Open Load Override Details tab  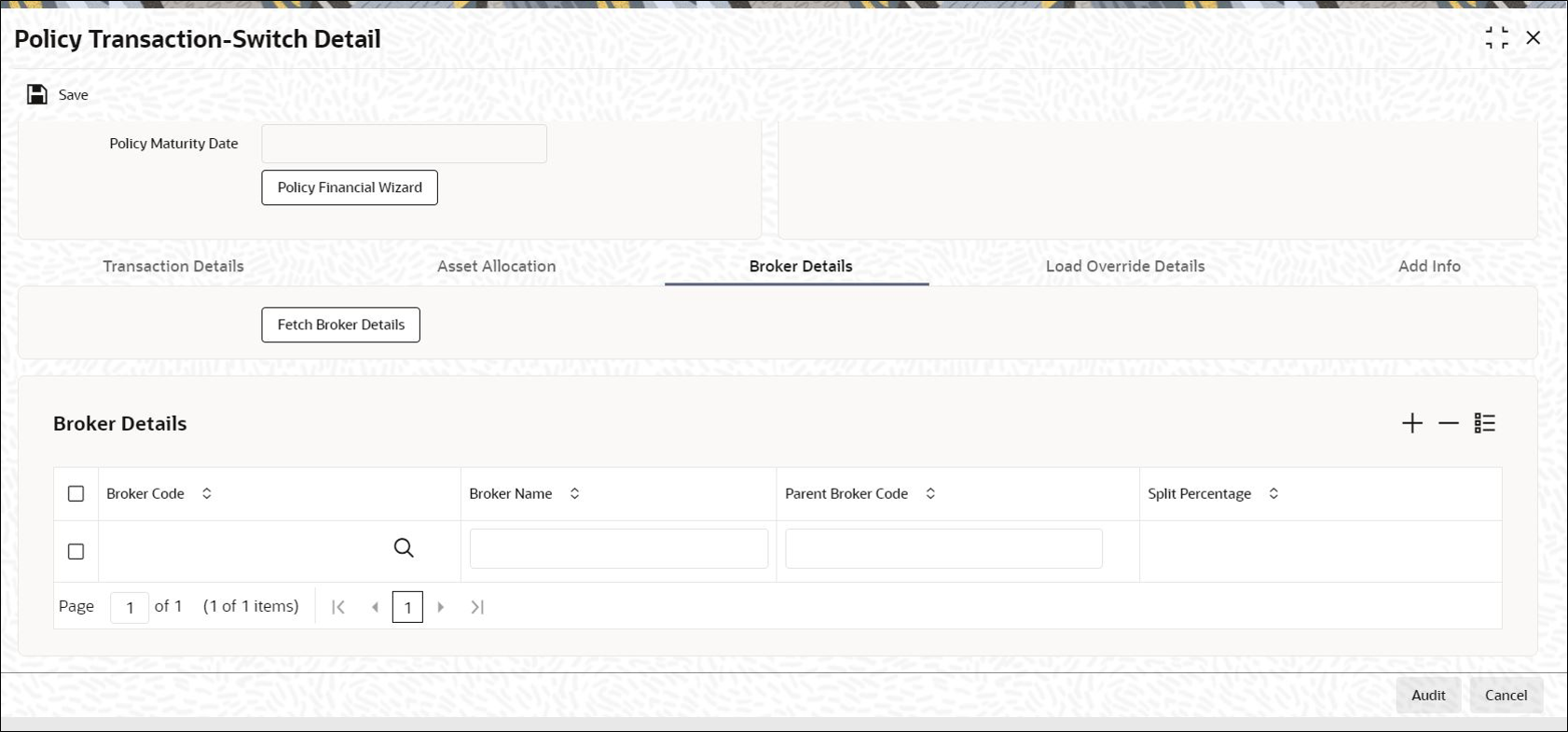pyautogui.click(x=1125, y=267)
